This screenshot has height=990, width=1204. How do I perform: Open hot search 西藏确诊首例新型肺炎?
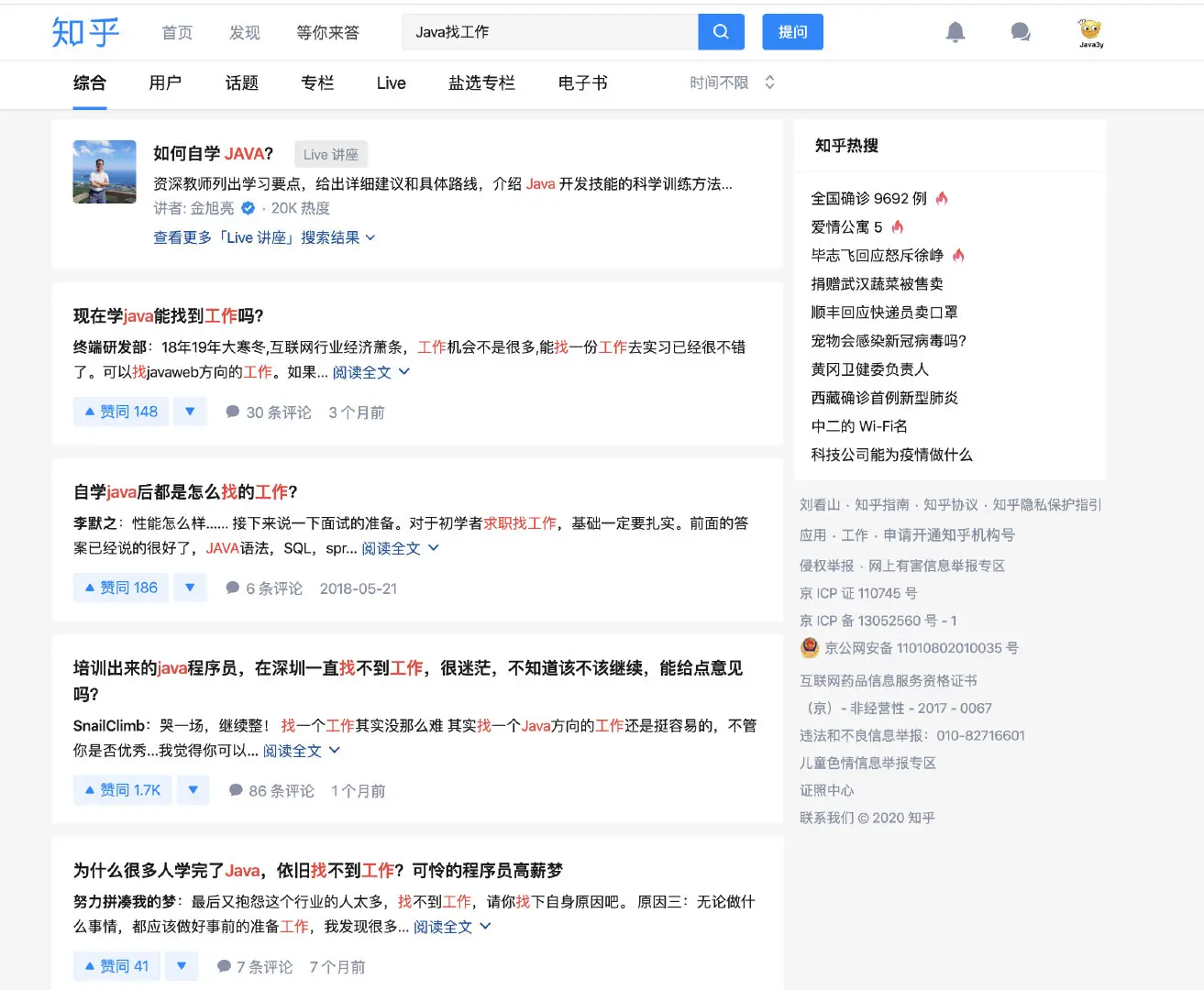[x=885, y=397]
